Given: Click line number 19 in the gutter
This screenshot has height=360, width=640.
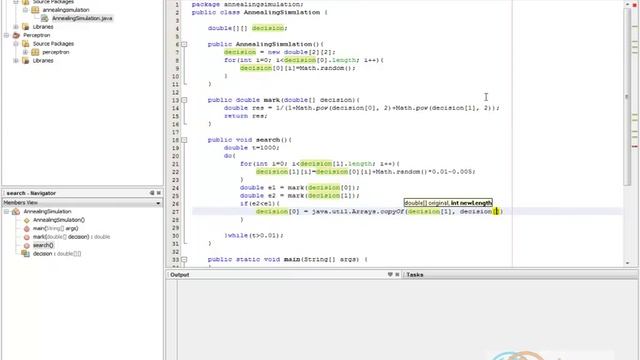Looking at the screenshot, I should 176,148.
